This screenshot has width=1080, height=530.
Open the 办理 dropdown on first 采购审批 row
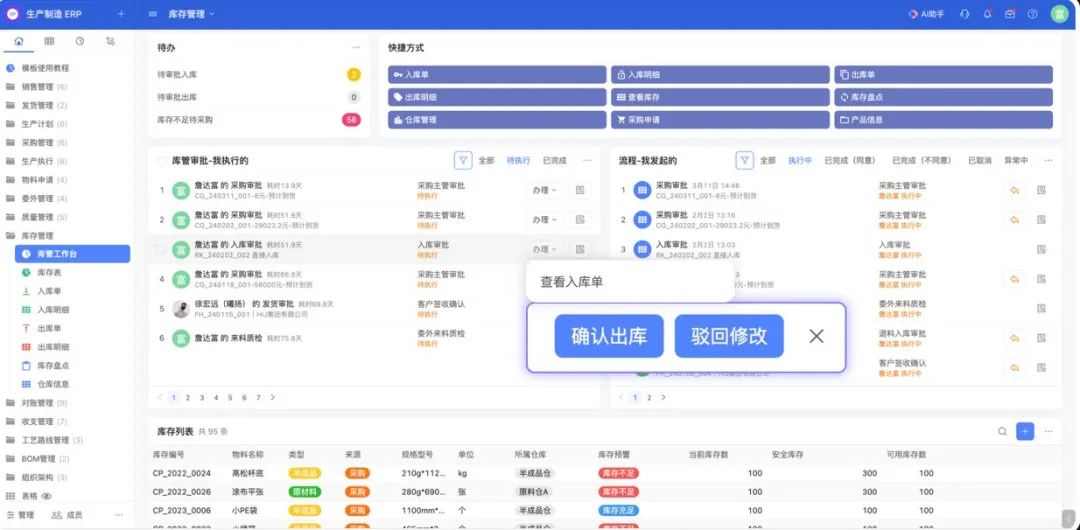click(544, 190)
